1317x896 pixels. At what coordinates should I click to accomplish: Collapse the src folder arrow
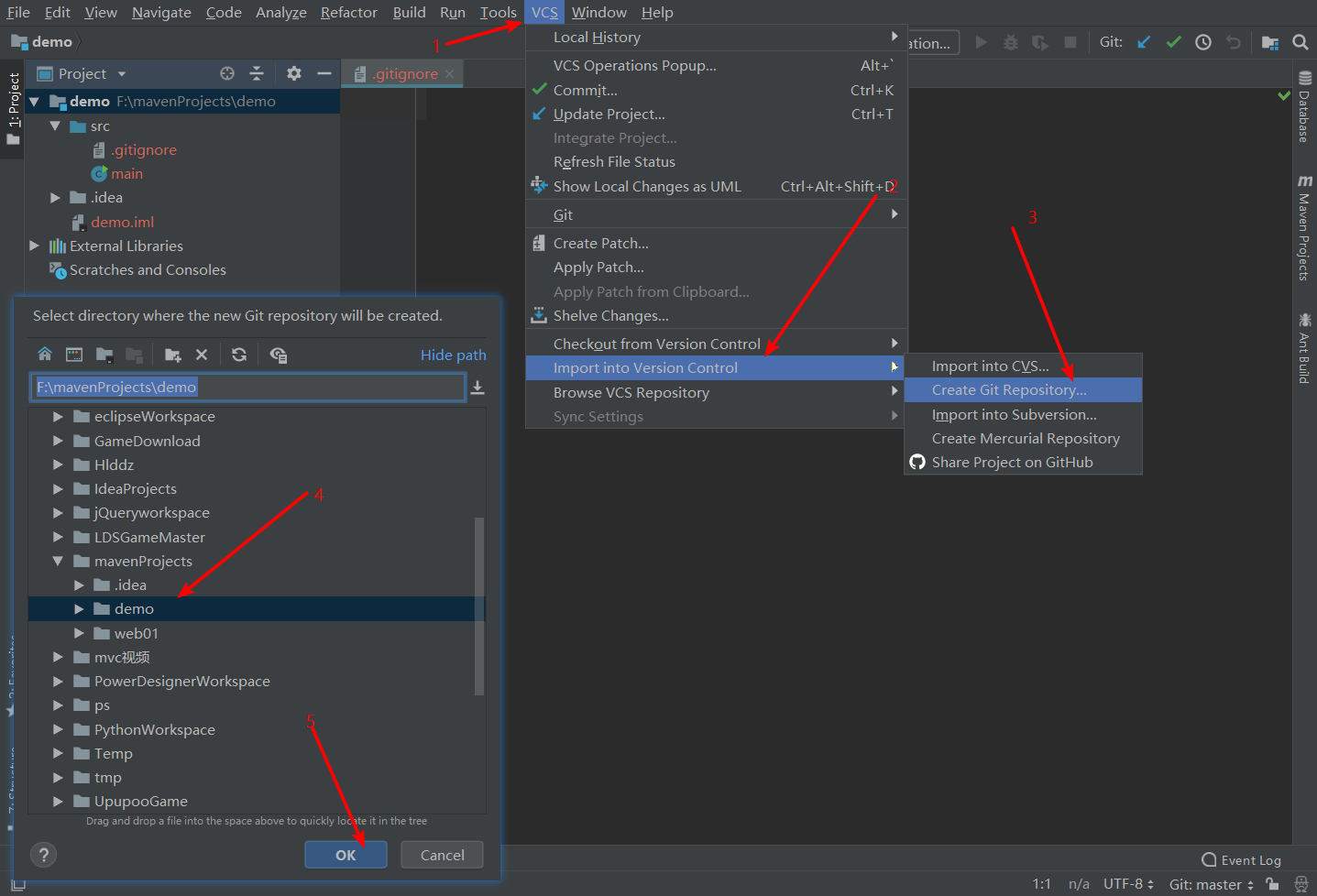point(55,126)
